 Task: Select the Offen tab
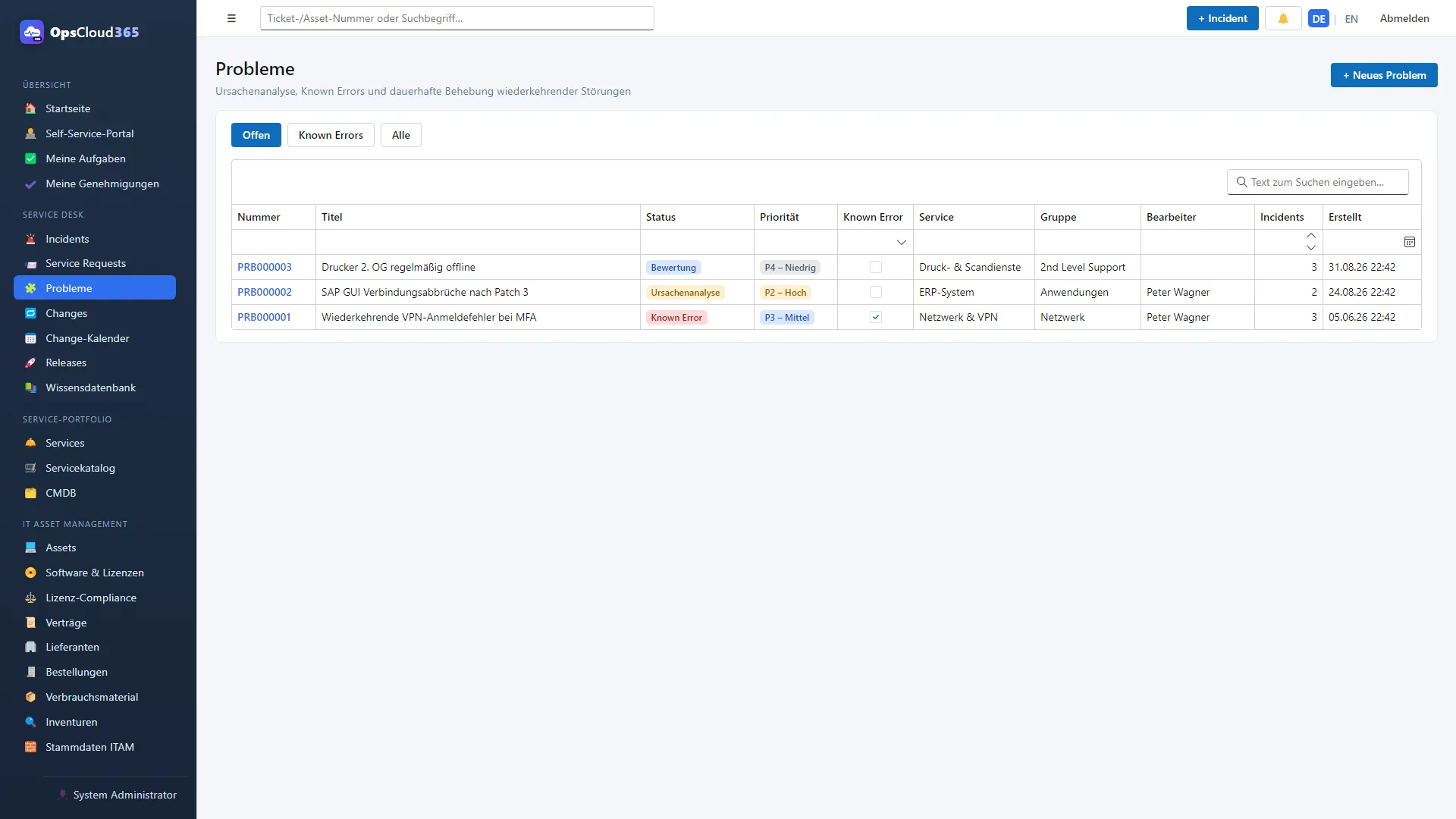pyautogui.click(x=256, y=135)
